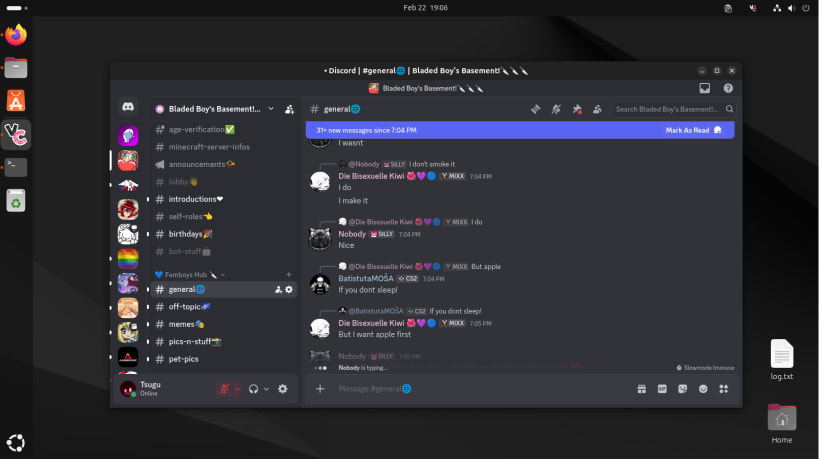Screen dimensions: 819x459
Task: Open the emoji picker
Action: coord(703,389)
